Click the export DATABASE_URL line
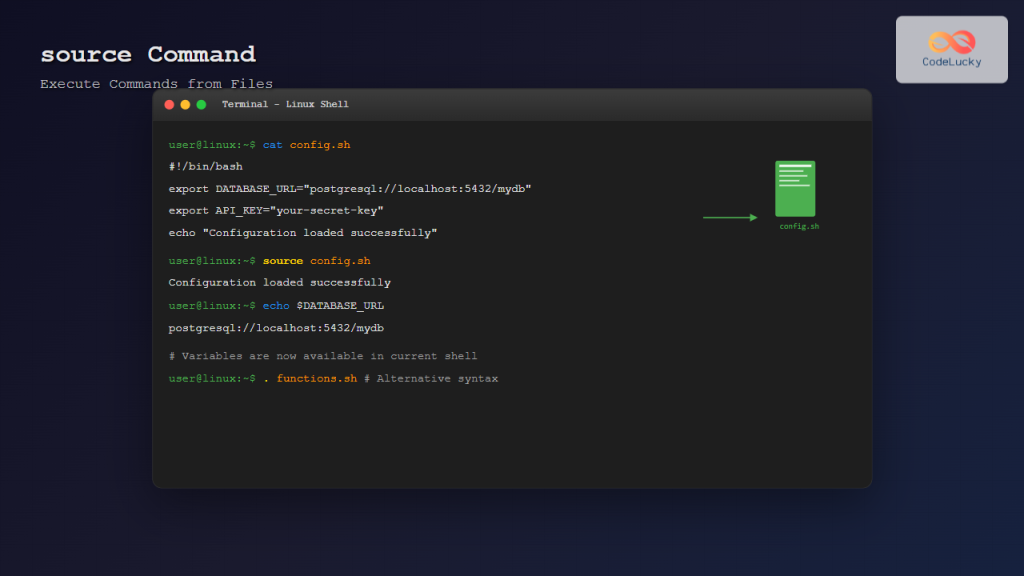The width and height of the screenshot is (1024, 576). tap(350, 189)
